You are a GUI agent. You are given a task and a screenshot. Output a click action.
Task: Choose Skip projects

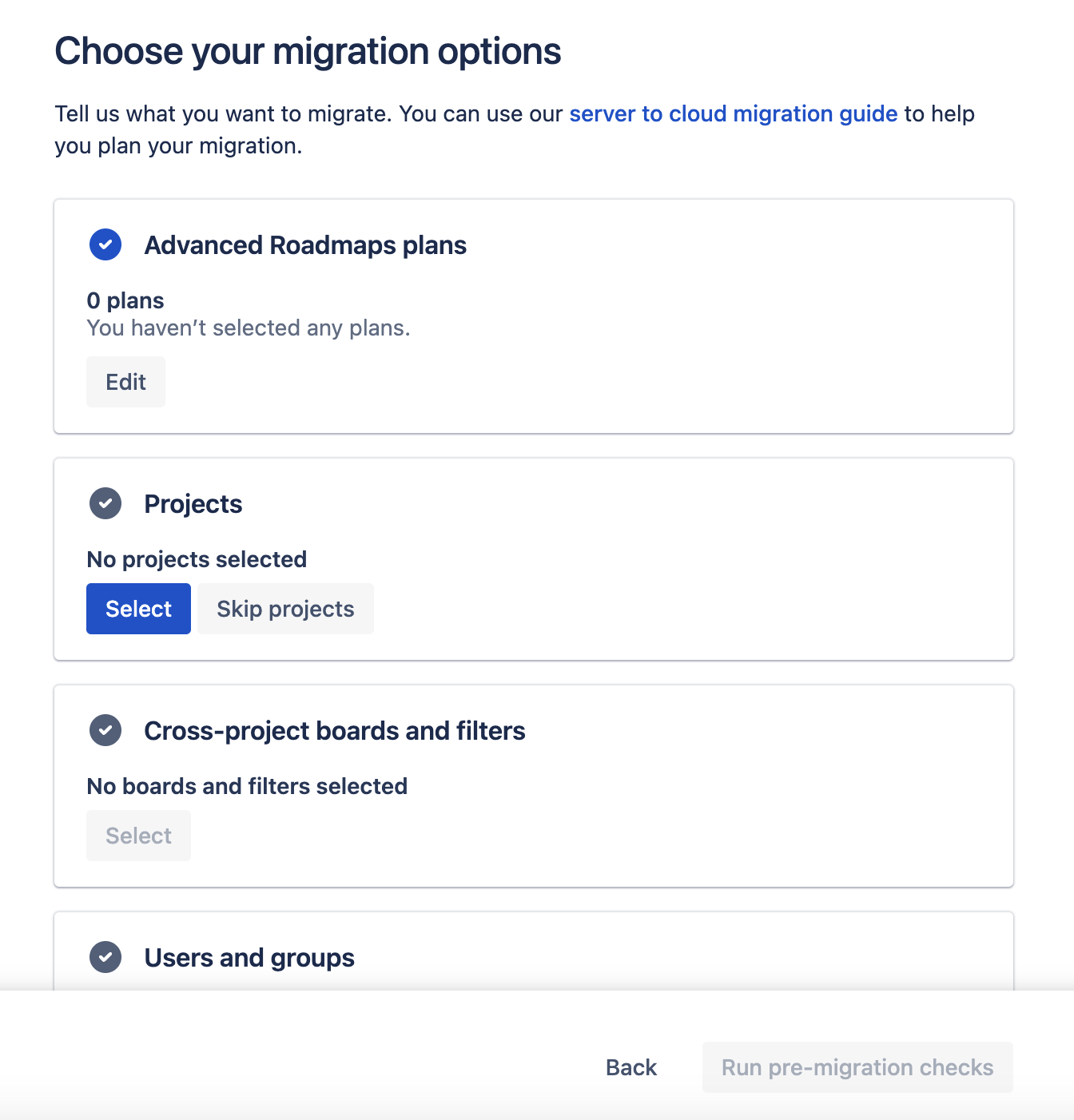[285, 609]
